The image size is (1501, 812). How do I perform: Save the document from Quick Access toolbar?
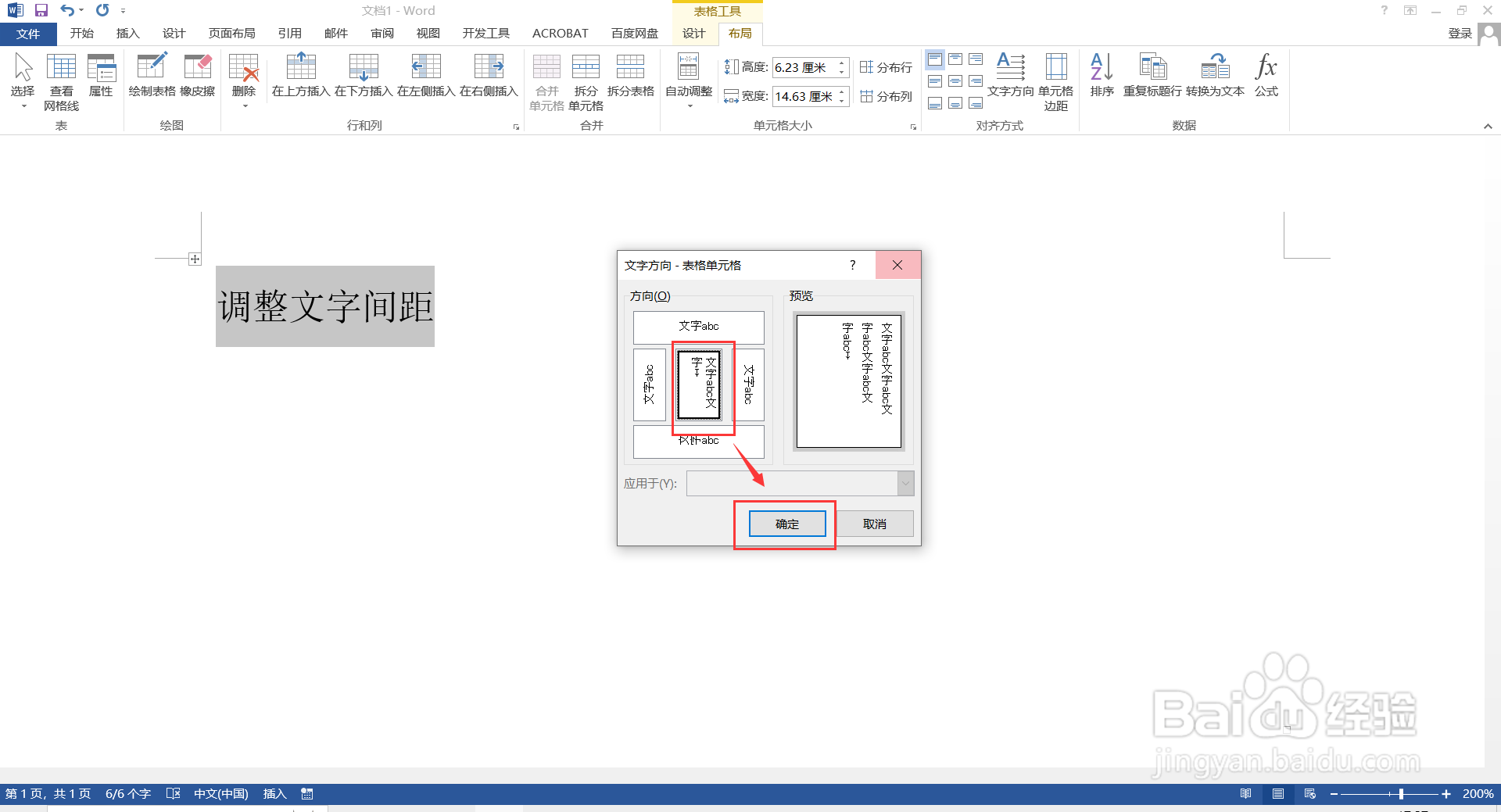(41, 10)
